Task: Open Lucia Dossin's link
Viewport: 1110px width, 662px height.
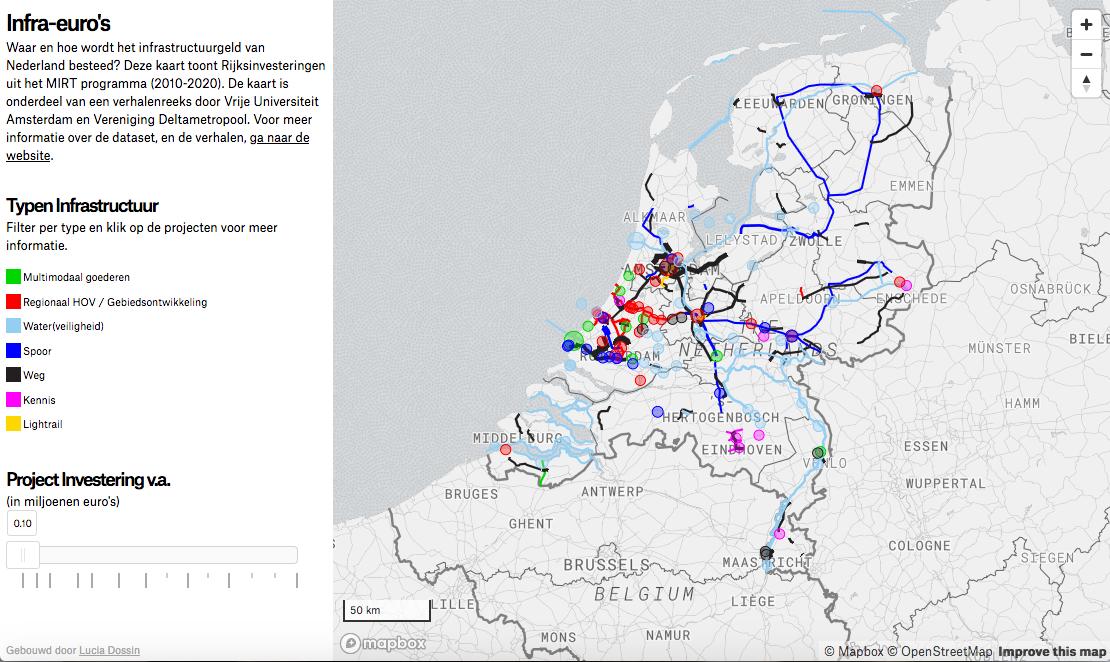Action: [109, 650]
